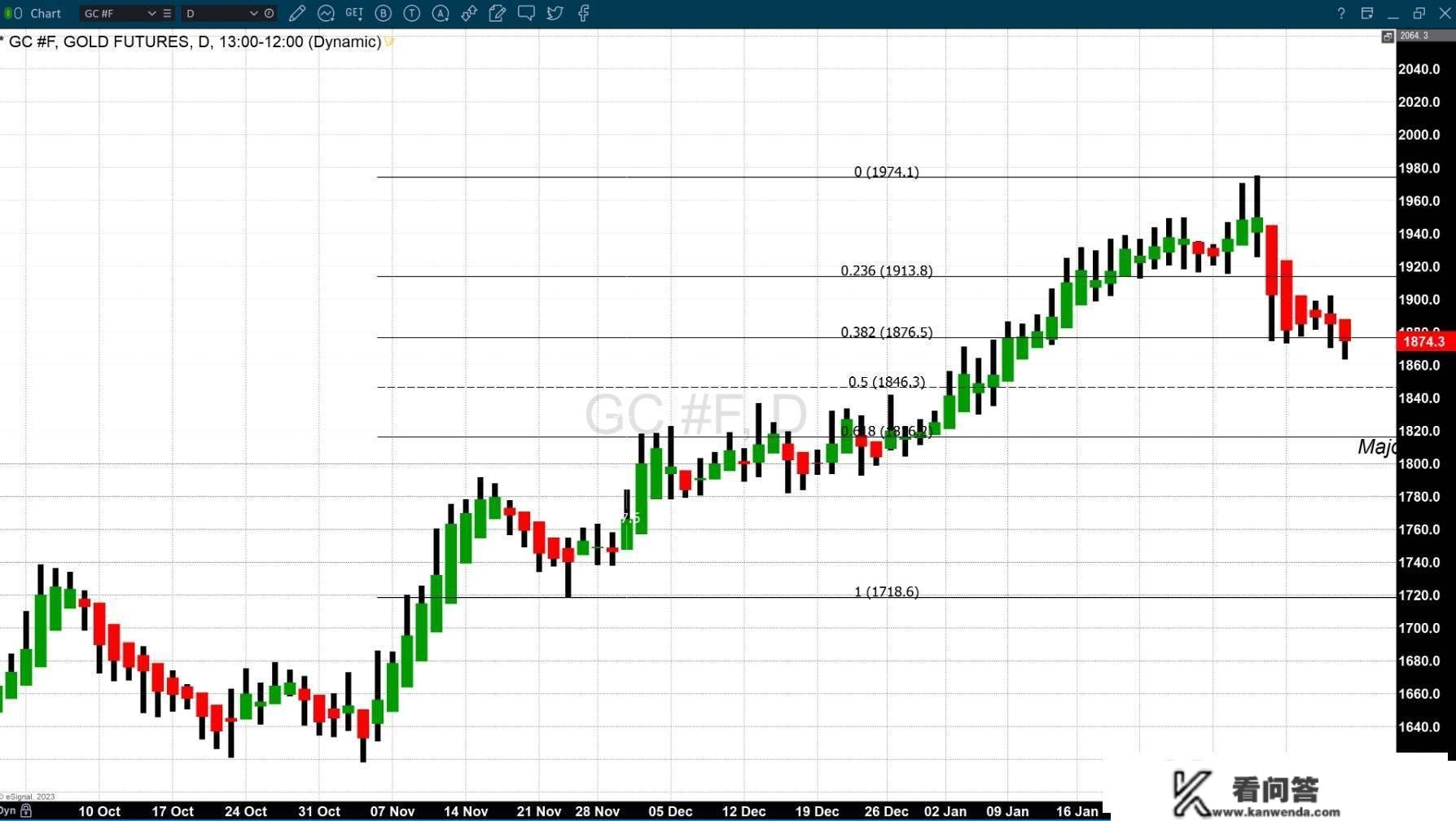The height and width of the screenshot is (821, 1456).
Task: Select the 0.382 (1876.5) Fibonacci label
Action: (886, 332)
